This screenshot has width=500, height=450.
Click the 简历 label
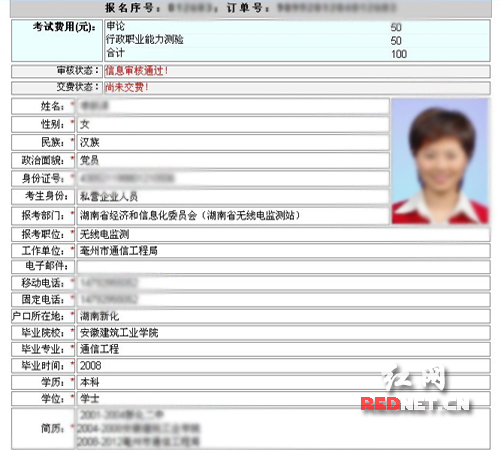coord(53,428)
